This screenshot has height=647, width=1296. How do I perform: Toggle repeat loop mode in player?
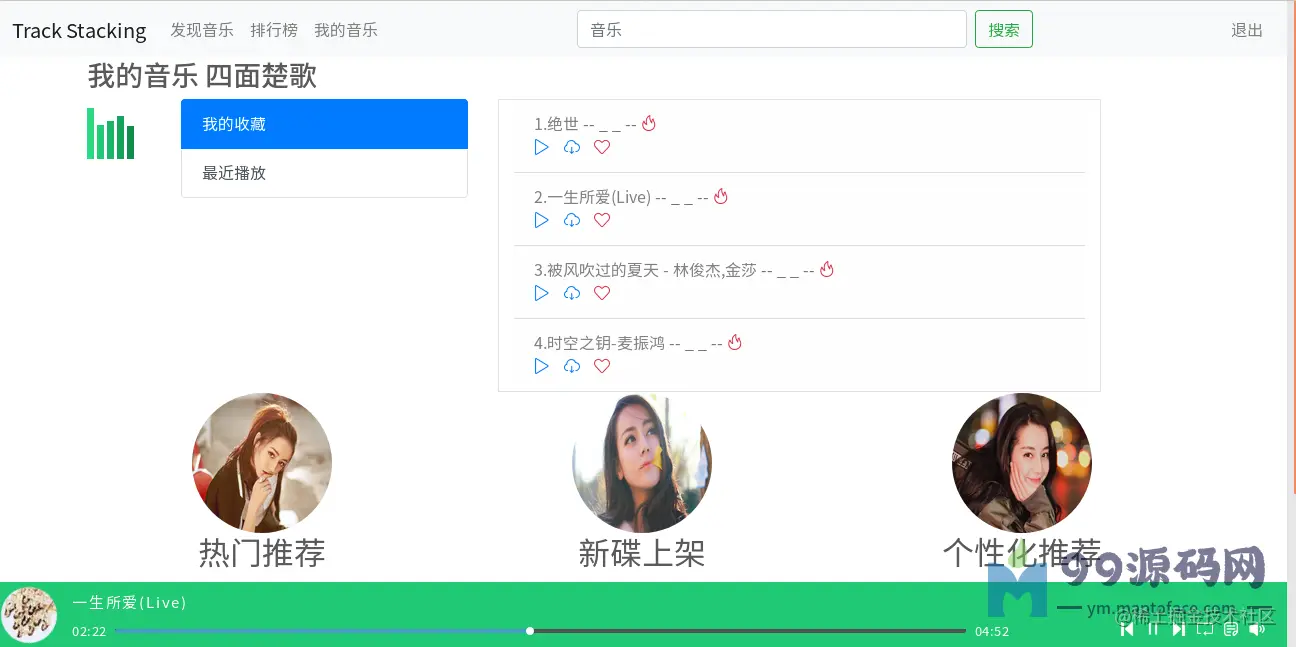pos(1205,629)
